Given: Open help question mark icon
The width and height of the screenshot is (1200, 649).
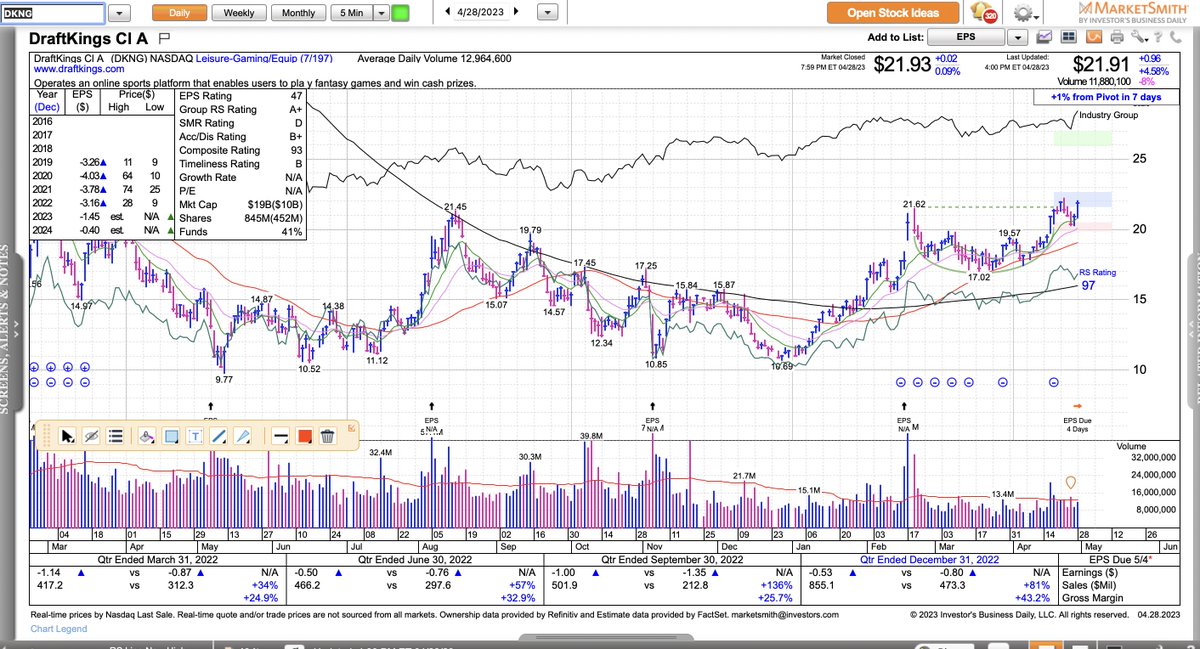Looking at the screenshot, I should tap(1157, 37).
